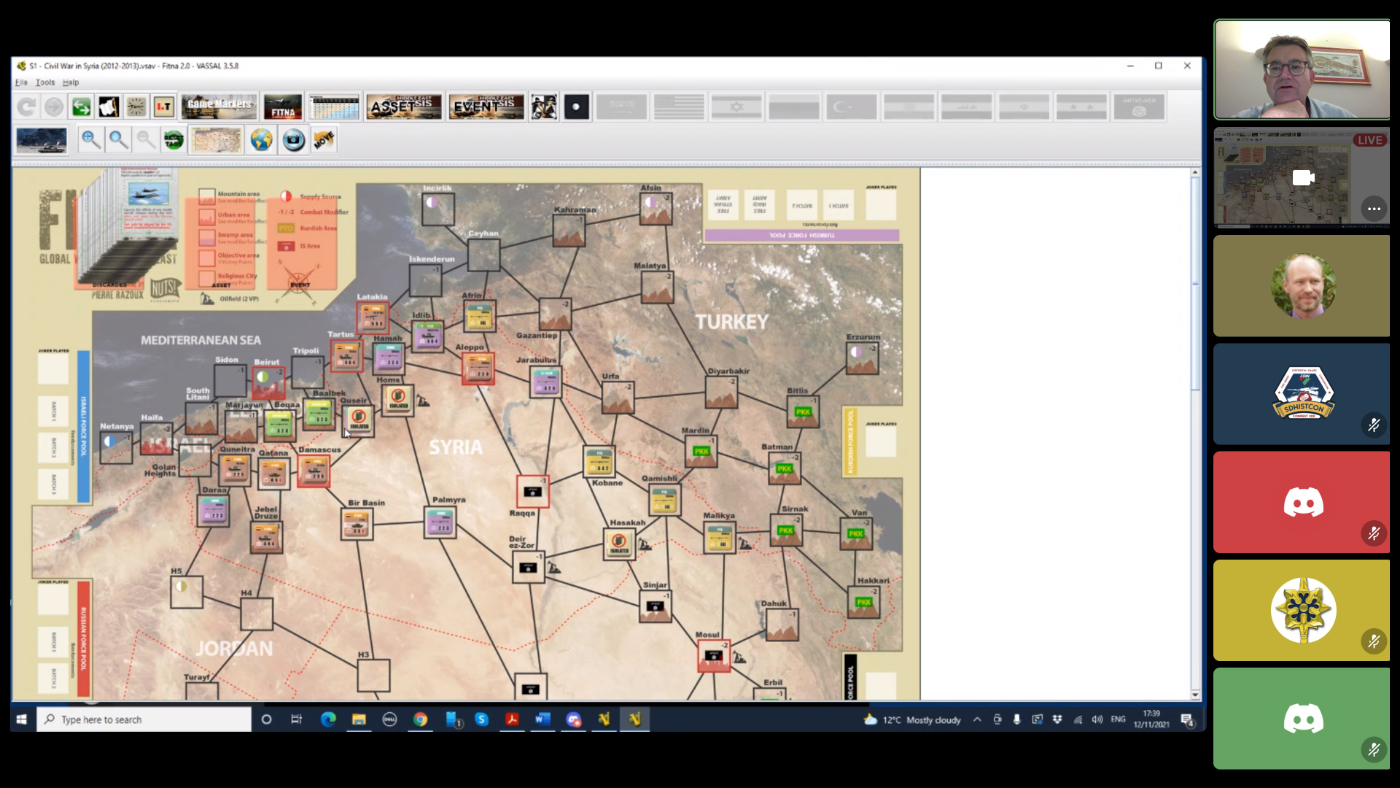This screenshot has width=1400, height=788.
Task: Click the vertical scrollbar of map window
Action: [x=1195, y=433]
